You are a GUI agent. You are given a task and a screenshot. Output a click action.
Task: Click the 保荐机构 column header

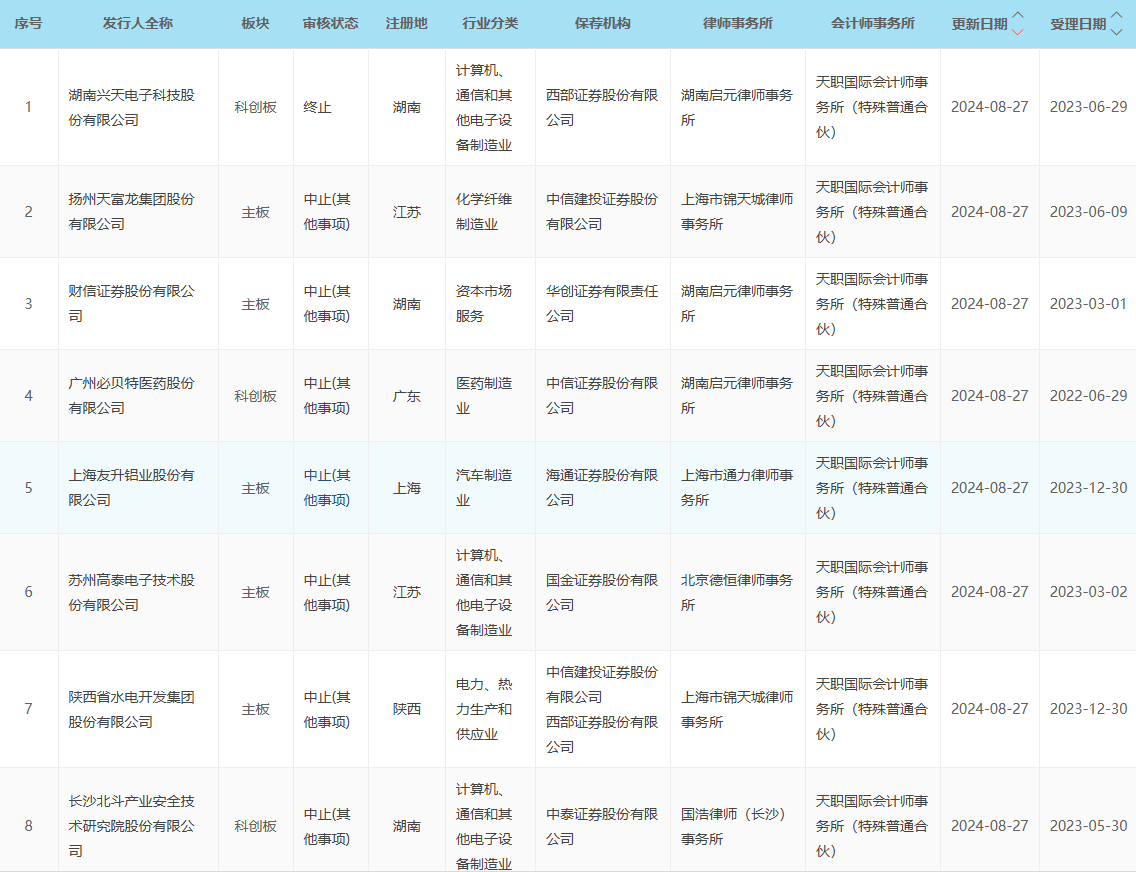(601, 24)
